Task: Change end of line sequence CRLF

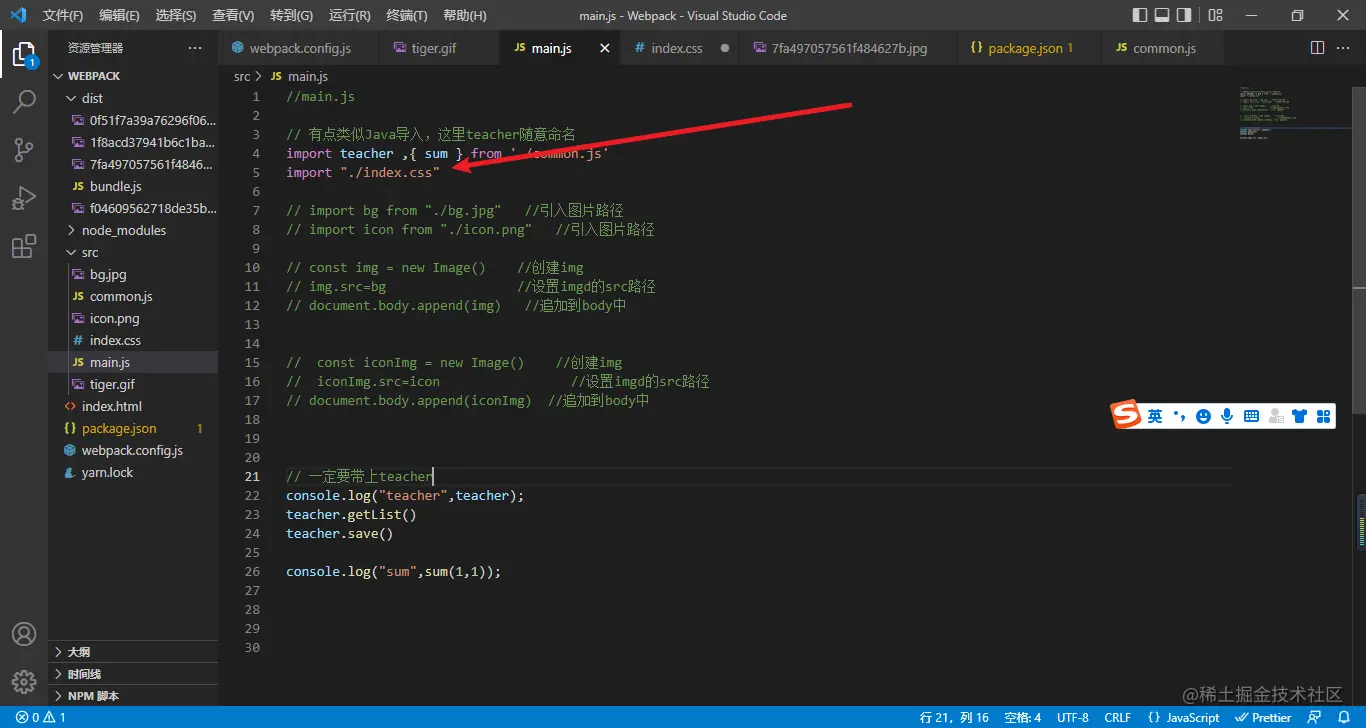Action: [1117, 717]
